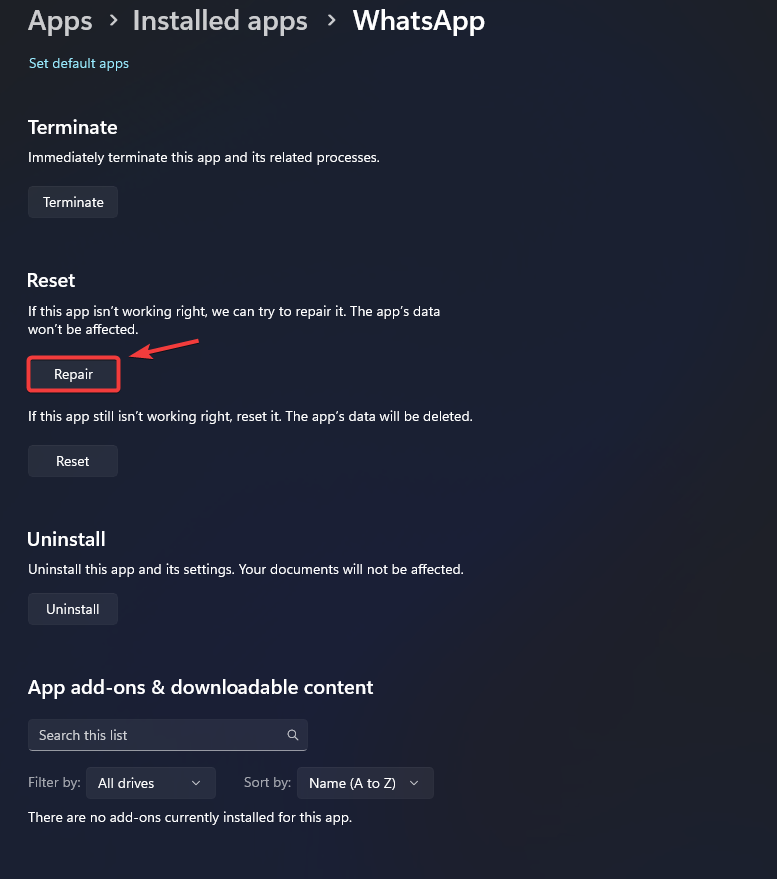Click the search magnifier icon in add-ons list
The image size is (777, 879).
292,734
